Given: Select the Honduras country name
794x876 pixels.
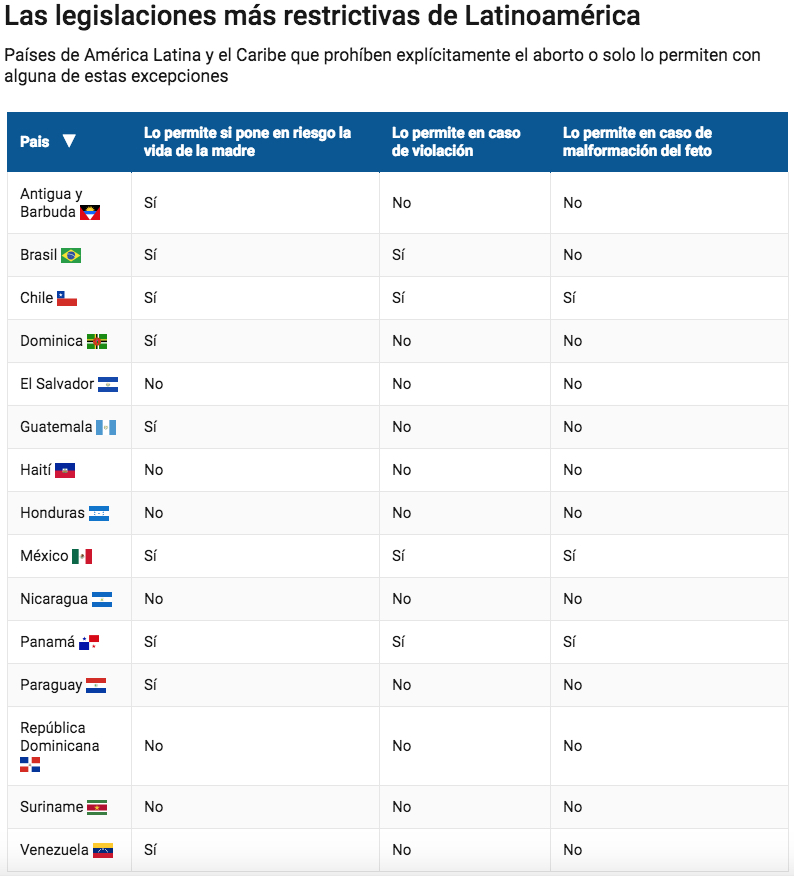Looking at the screenshot, I should tap(52, 513).
